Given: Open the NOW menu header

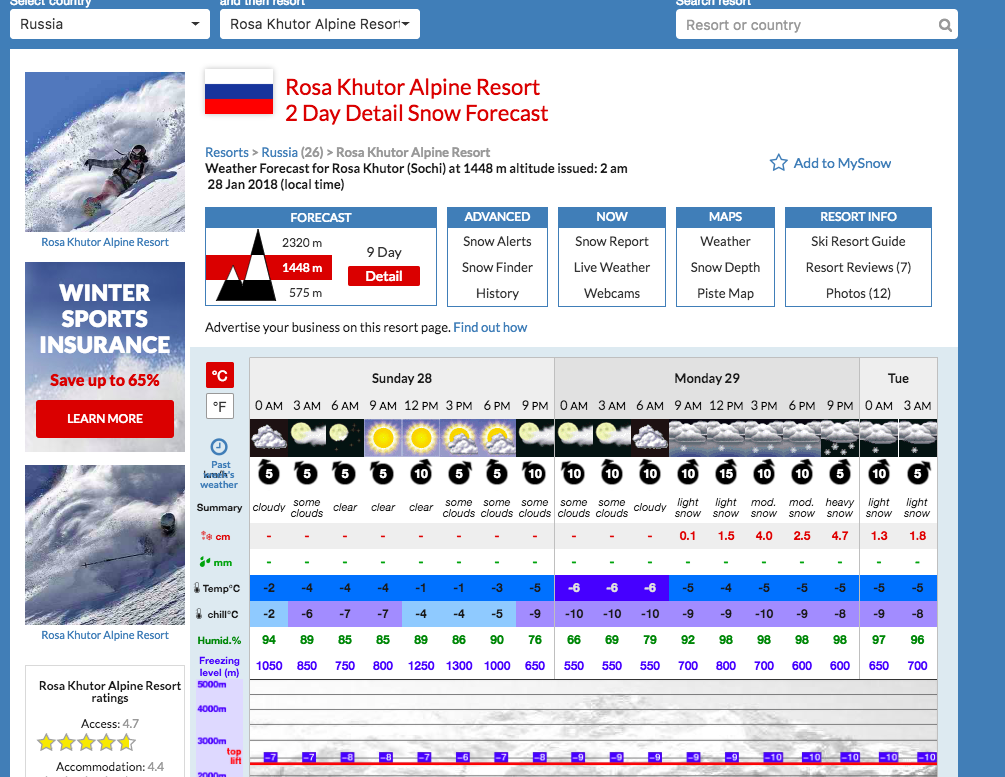Looking at the screenshot, I should (612, 217).
